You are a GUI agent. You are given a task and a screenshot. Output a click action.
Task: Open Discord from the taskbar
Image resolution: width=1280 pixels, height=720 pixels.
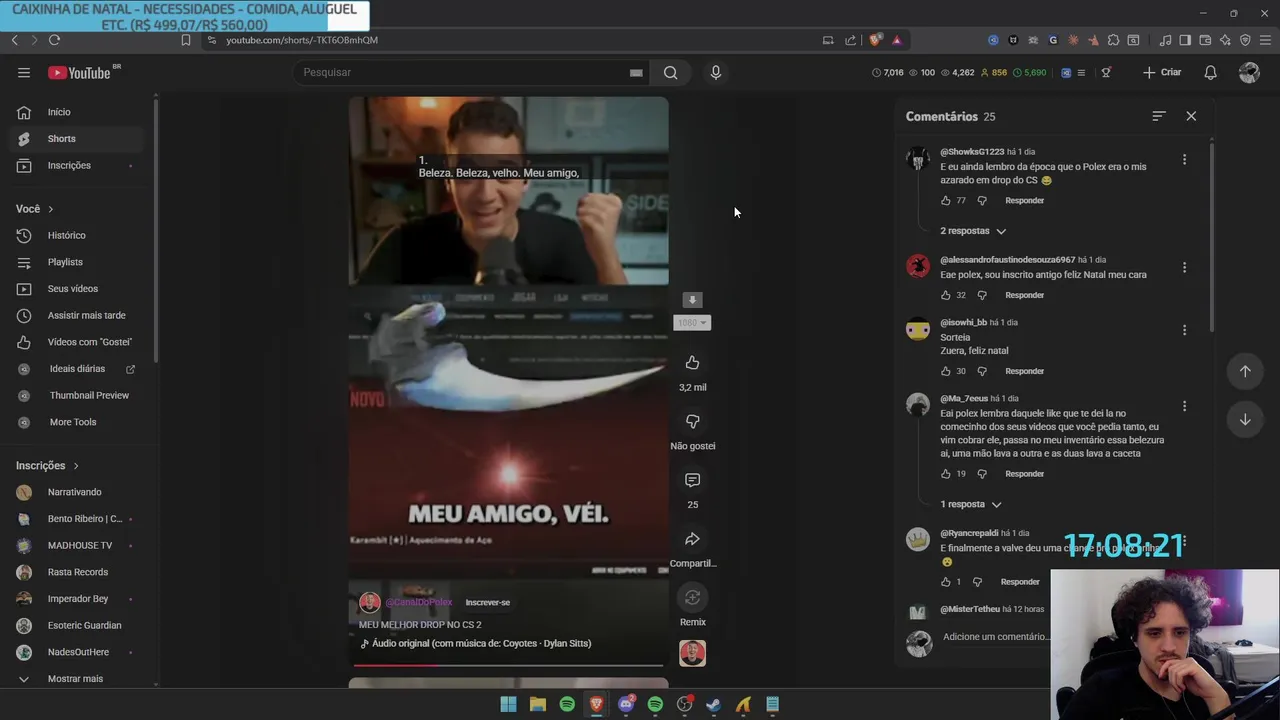click(x=626, y=704)
